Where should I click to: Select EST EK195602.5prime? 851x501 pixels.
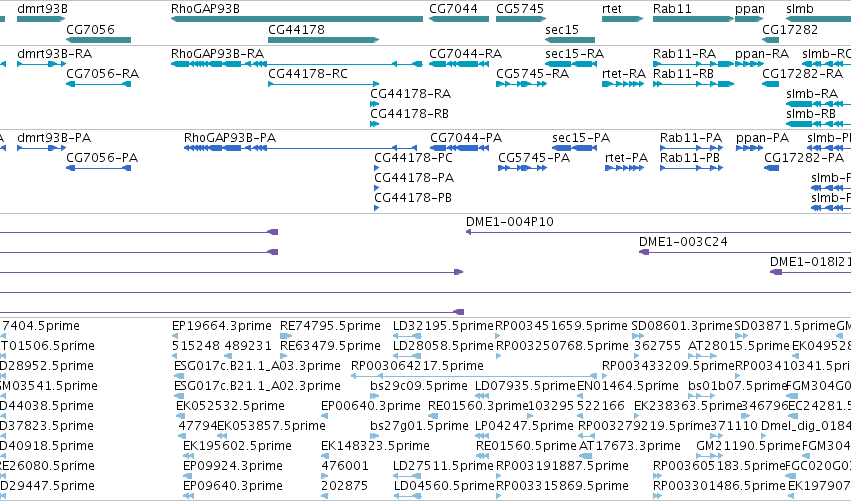[x=237, y=446]
